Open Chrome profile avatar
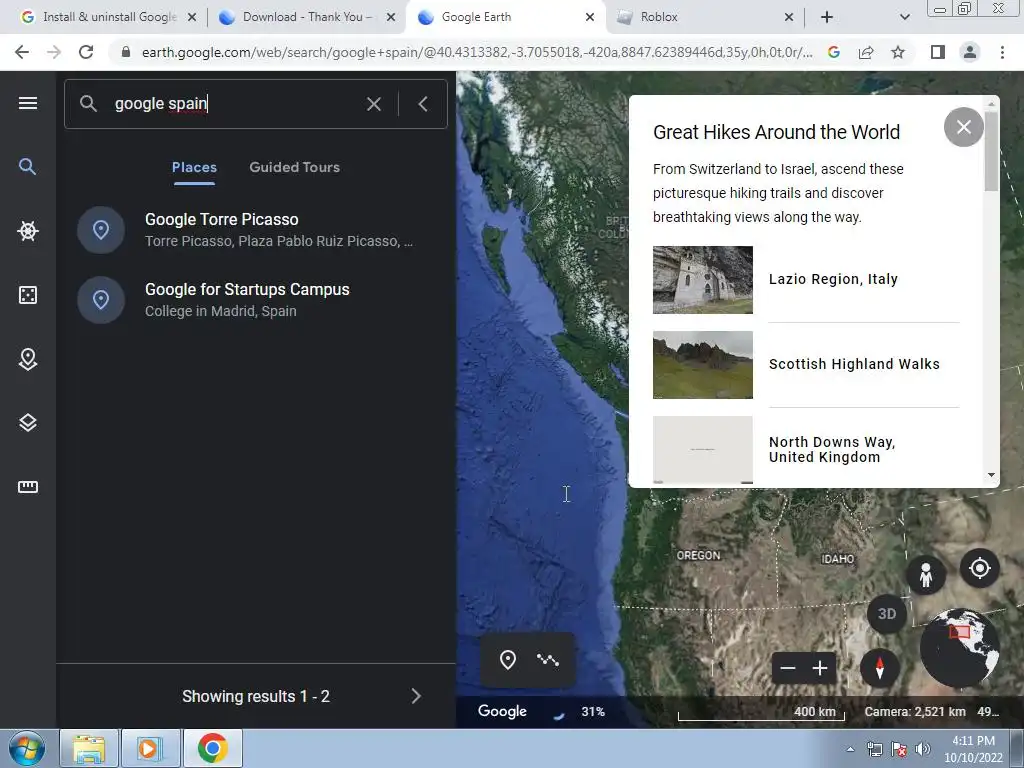1024x768 pixels. pyautogui.click(x=970, y=52)
